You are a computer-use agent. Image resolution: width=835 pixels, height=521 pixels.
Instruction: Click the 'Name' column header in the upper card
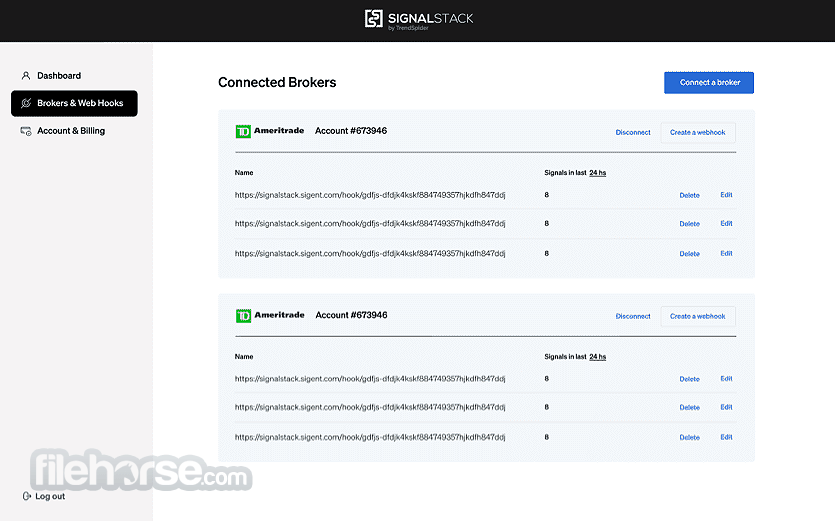click(x=244, y=173)
